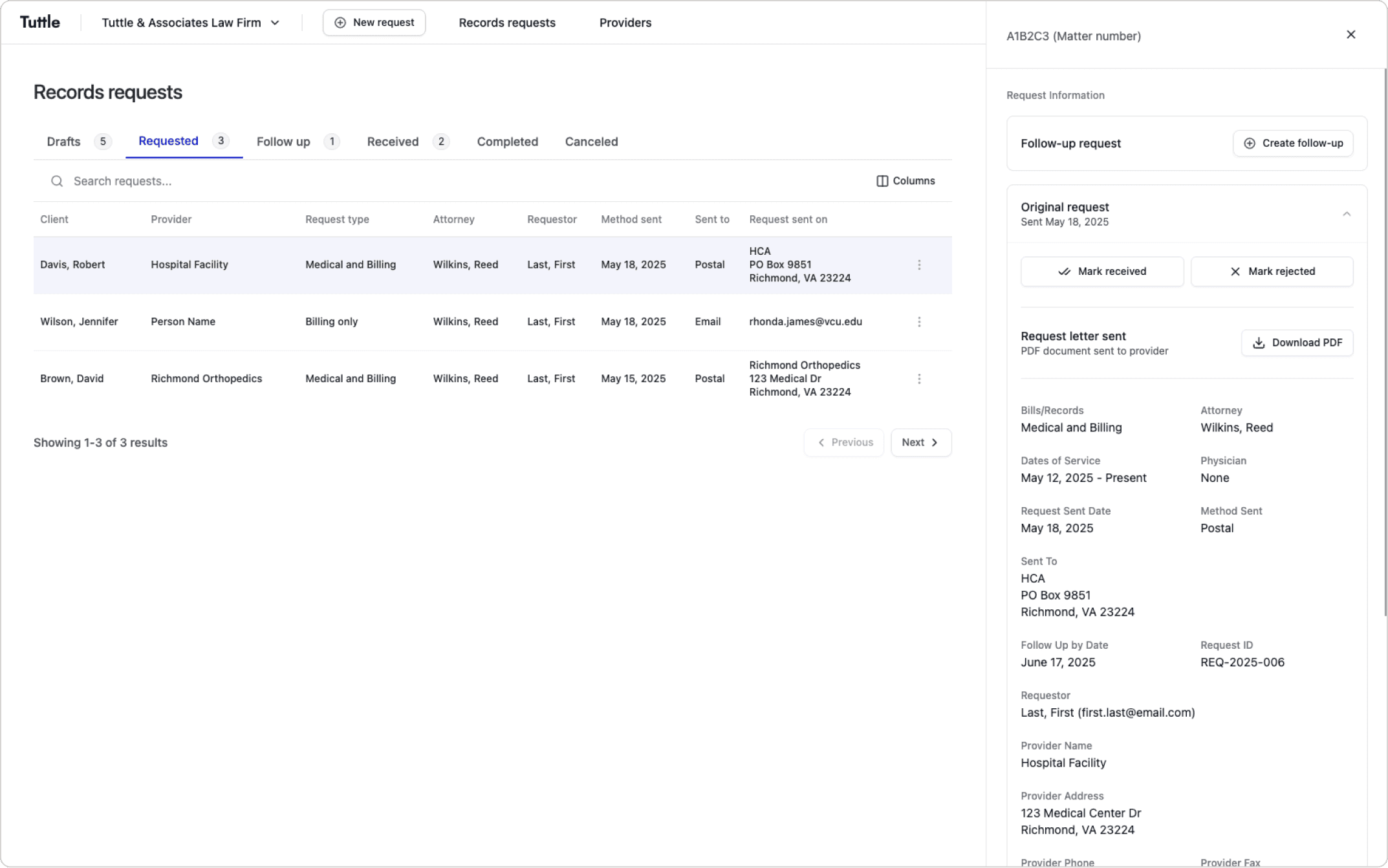Click Create follow-up button

pyautogui.click(x=1293, y=143)
